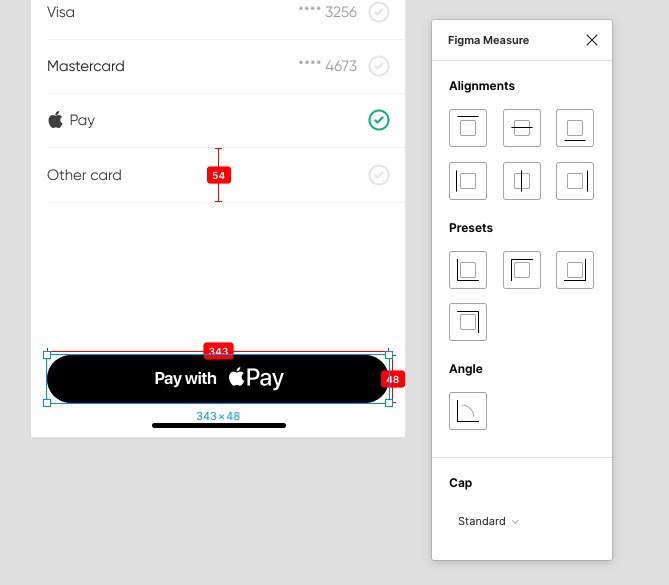Select vertical center alignment measure icon
The image size is (669, 585).
(521, 181)
